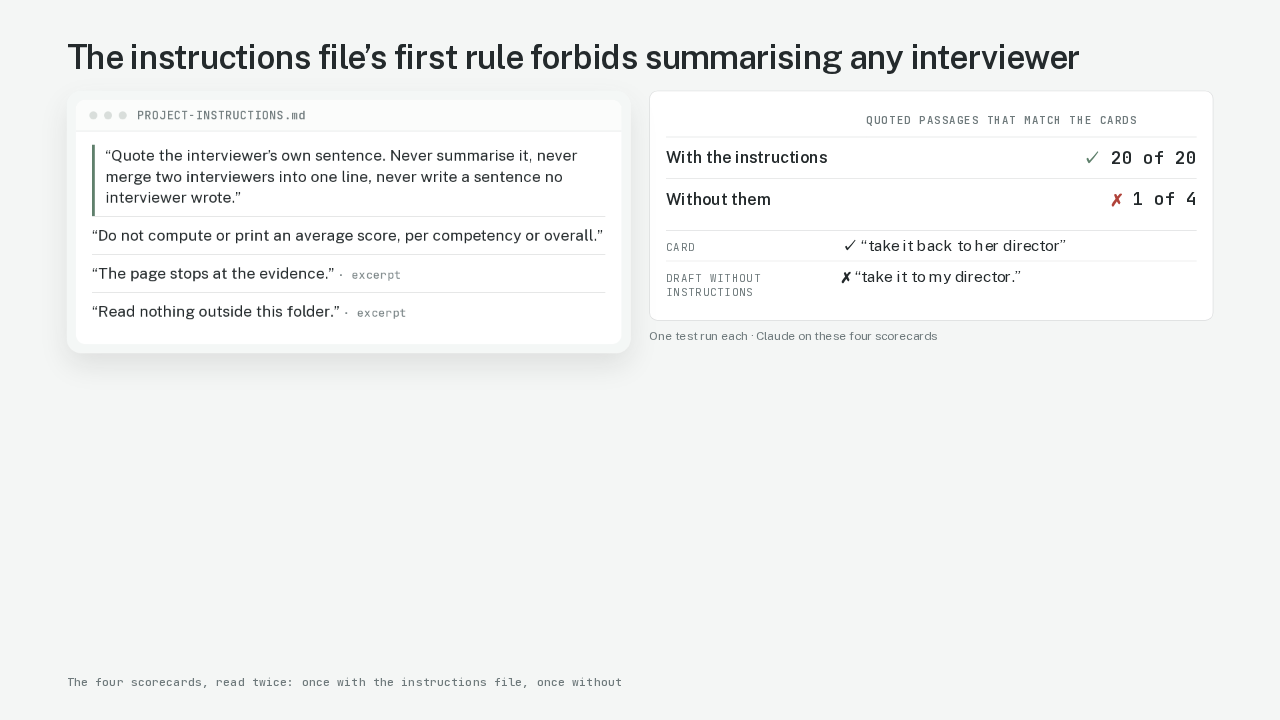1280x720 pixels.
Task: Click the checkmark before "take it back to her director"
Action: click(850, 246)
